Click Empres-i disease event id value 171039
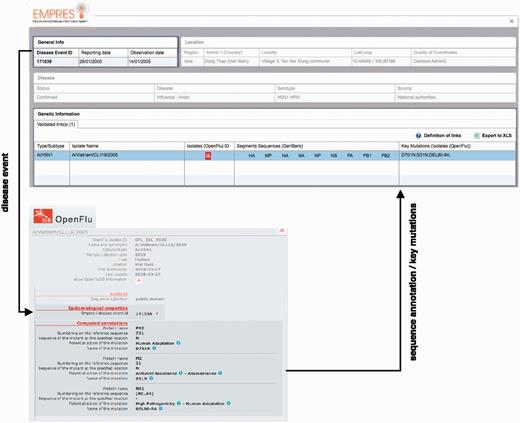Viewport: 520px width, 423px height. coord(144,314)
